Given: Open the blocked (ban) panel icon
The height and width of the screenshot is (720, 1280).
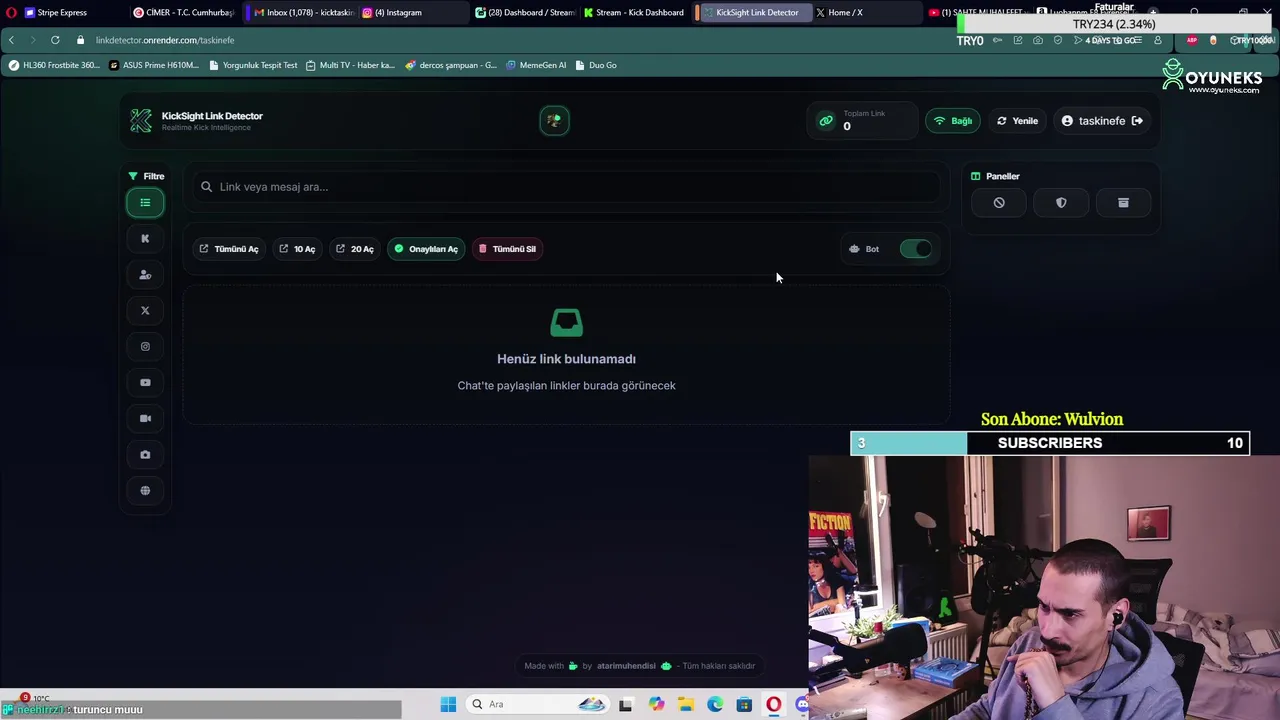Looking at the screenshot, I should 999,203.
